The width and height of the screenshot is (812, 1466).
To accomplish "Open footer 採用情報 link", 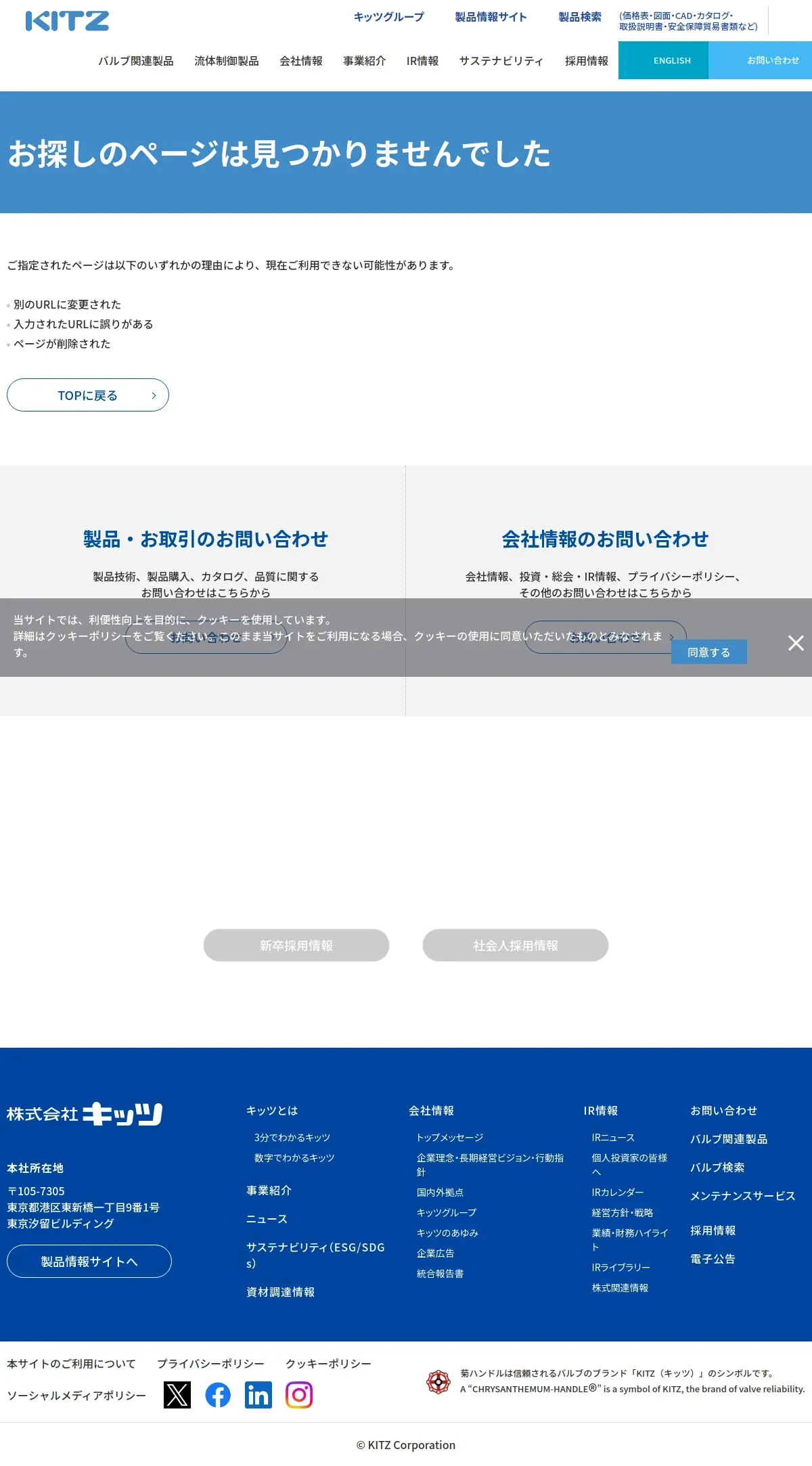I will [713, 1230].
